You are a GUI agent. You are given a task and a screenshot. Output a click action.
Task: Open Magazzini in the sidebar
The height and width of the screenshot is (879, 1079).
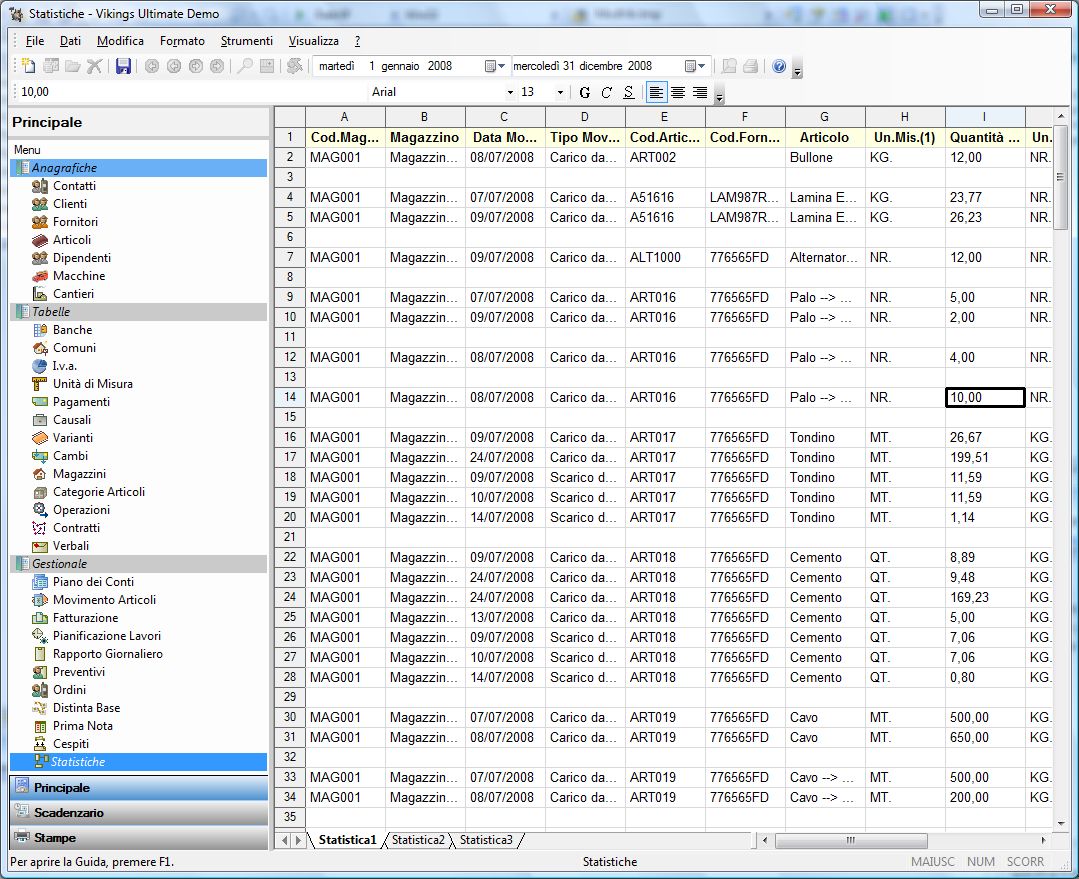click(x=79, y=474)
